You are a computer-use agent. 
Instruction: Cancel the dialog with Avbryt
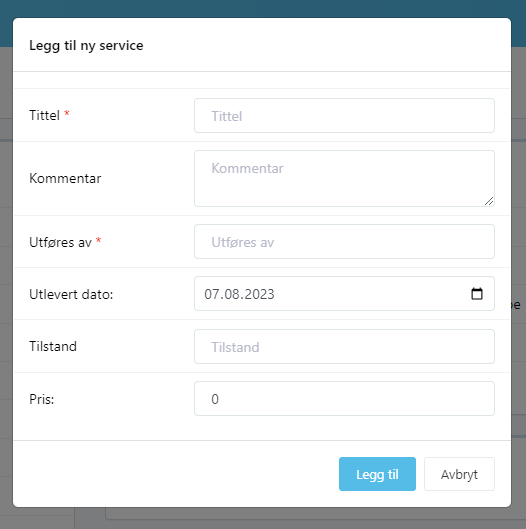click(x=459, y=474)
